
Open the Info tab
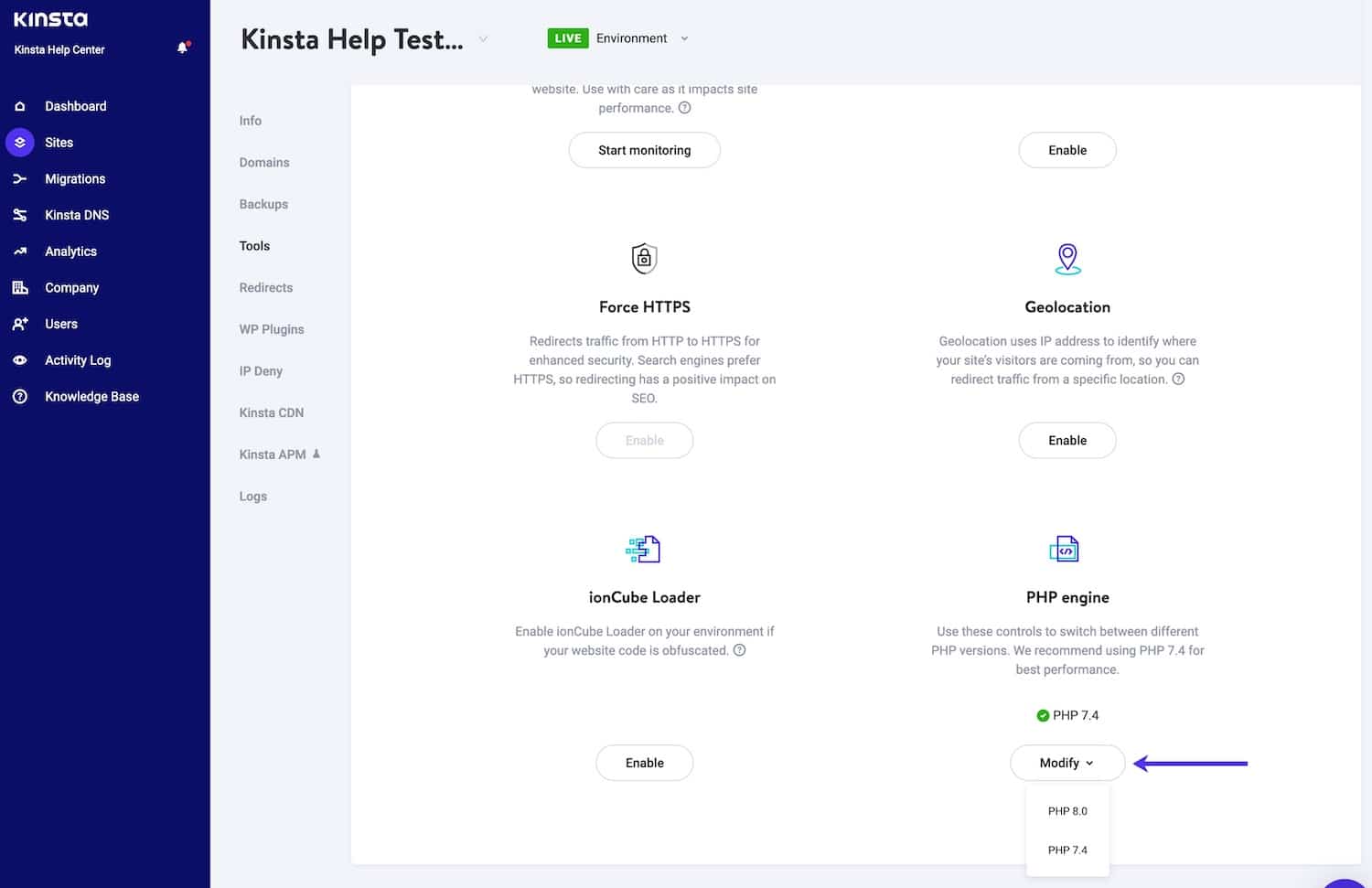click(x=251, y=121)
